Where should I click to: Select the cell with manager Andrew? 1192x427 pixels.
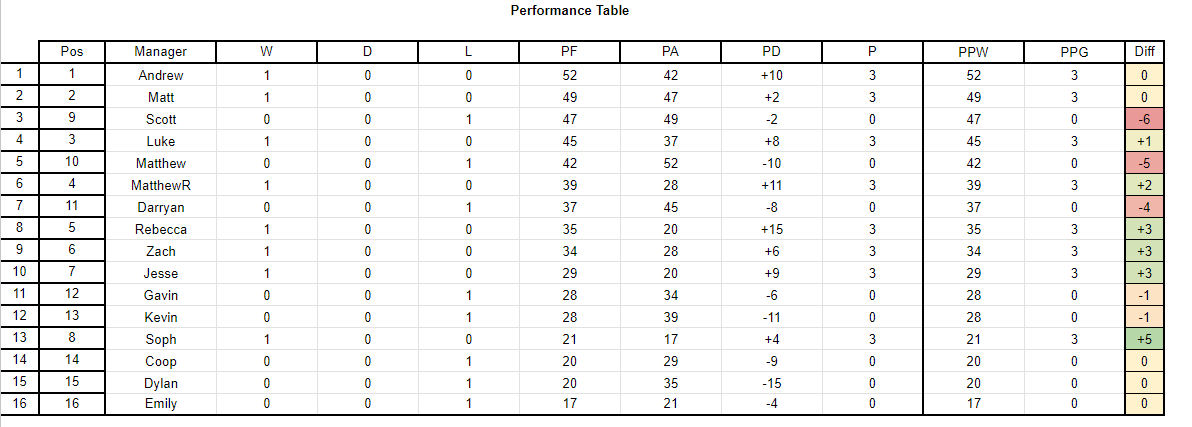[160, 75]
